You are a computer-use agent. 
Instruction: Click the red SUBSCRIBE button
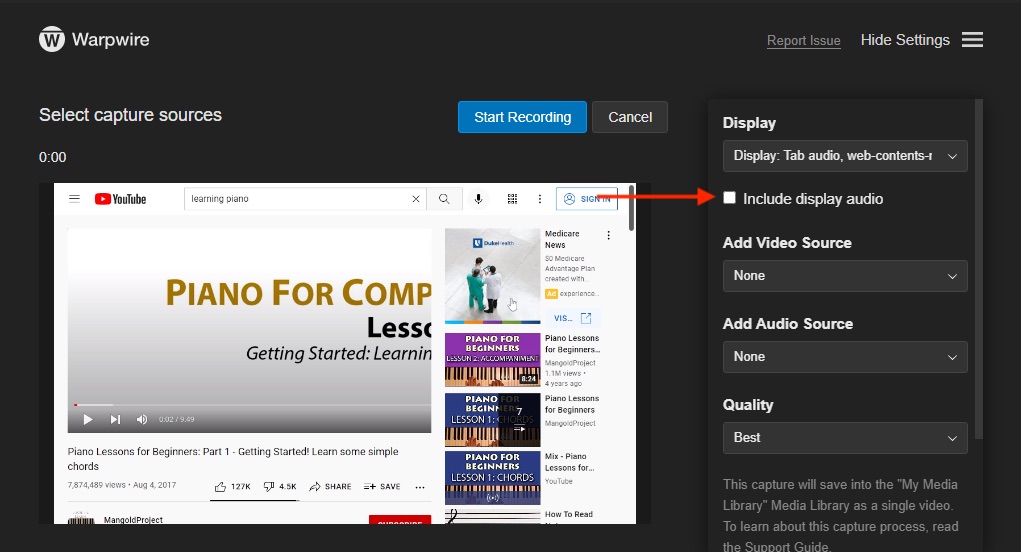400,519
